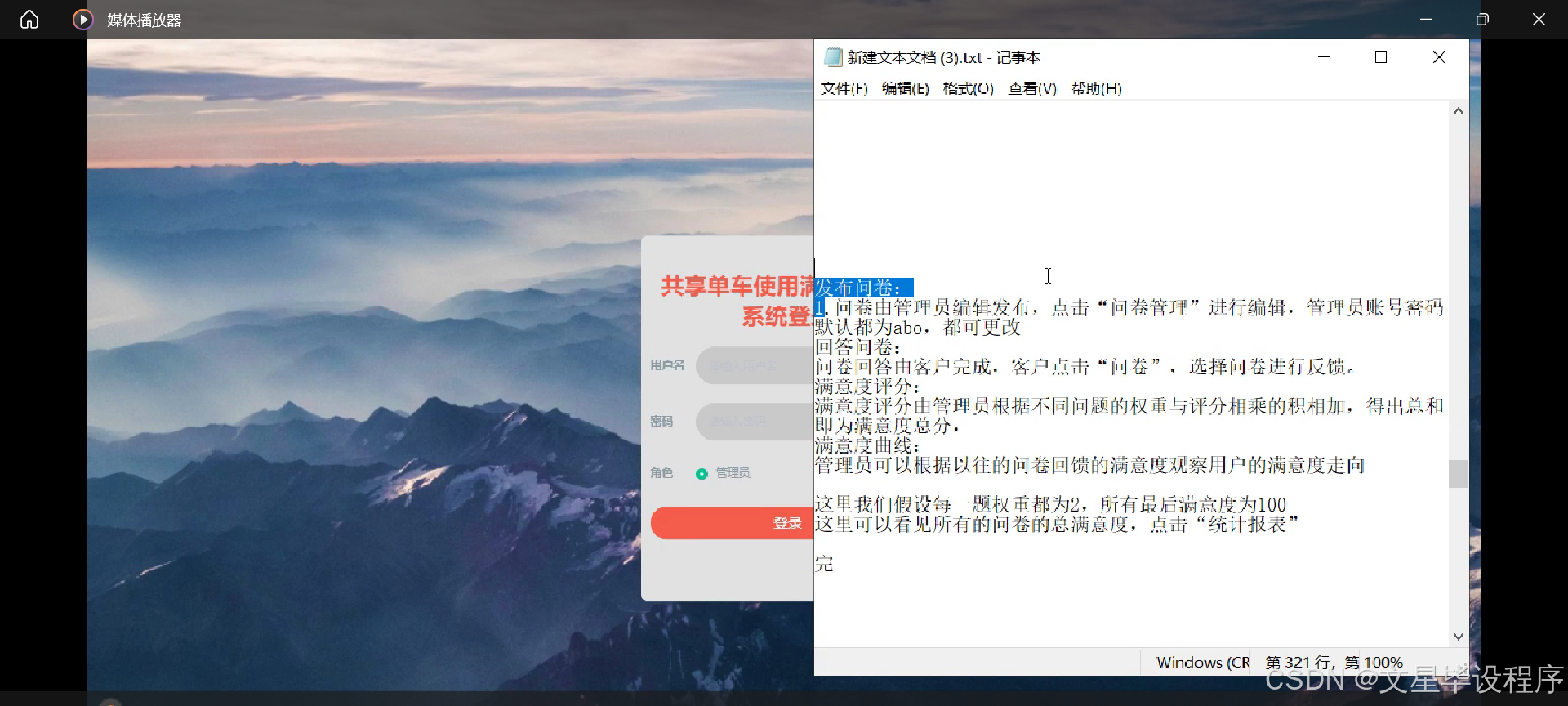Click status bar text Windows (CR
Image resolution: width=1568 pixels, height=706 pixels.
coord(1203,663)
